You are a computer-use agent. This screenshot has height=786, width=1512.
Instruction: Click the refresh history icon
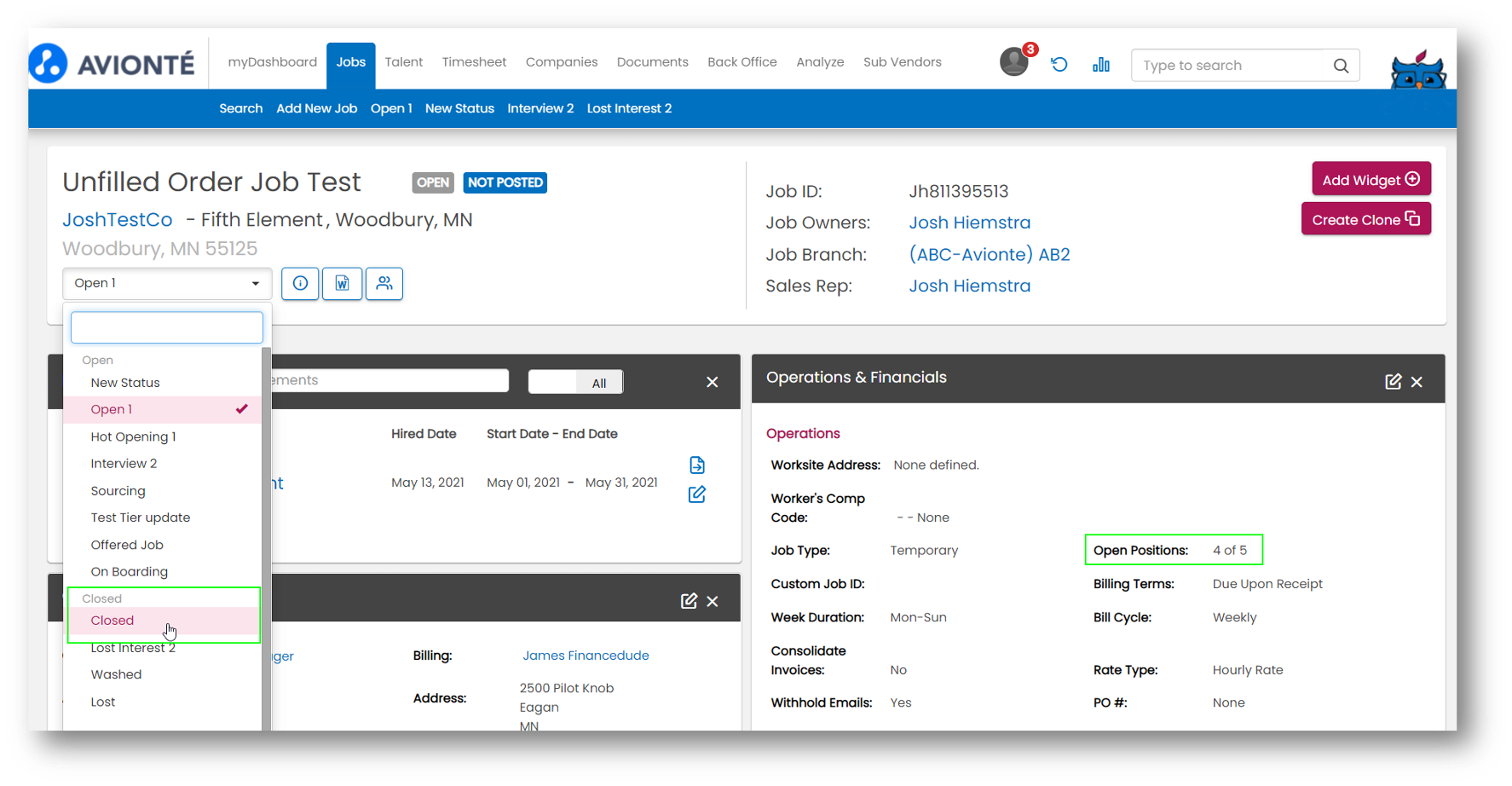[1059, 65]
